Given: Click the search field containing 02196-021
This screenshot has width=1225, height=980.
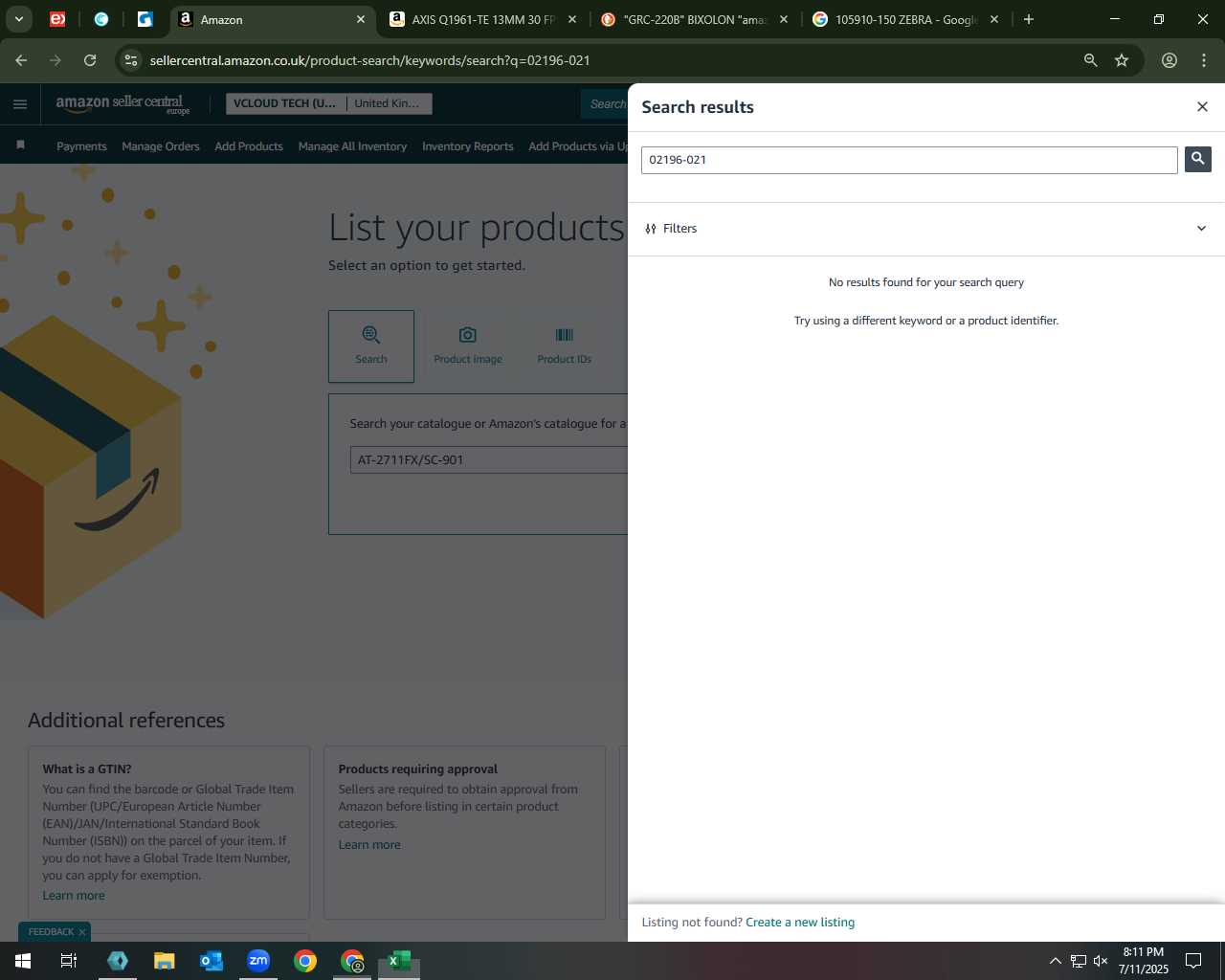Looking at the screenshot, I should (x=909, y=160).
